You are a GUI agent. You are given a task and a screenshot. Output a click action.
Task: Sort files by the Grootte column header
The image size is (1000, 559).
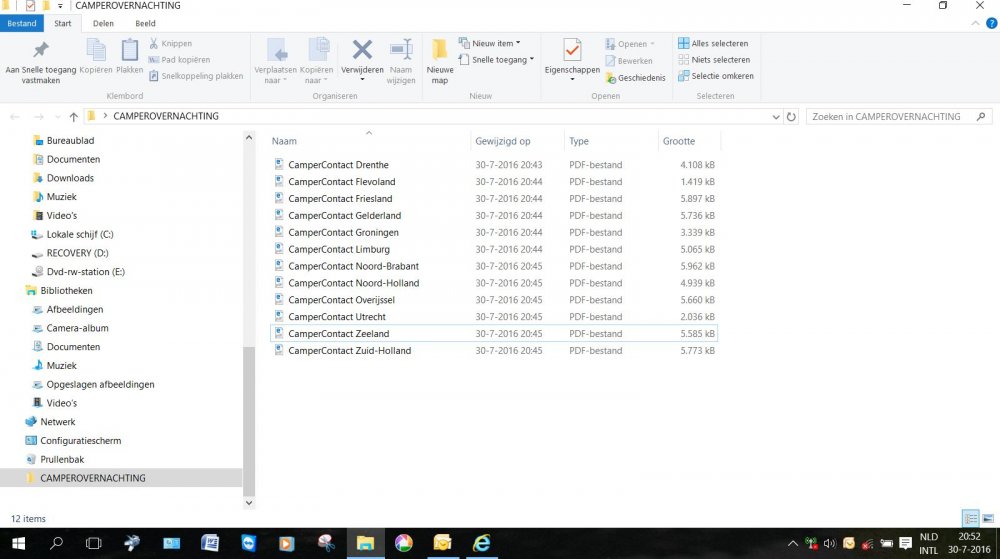(679, 141)
